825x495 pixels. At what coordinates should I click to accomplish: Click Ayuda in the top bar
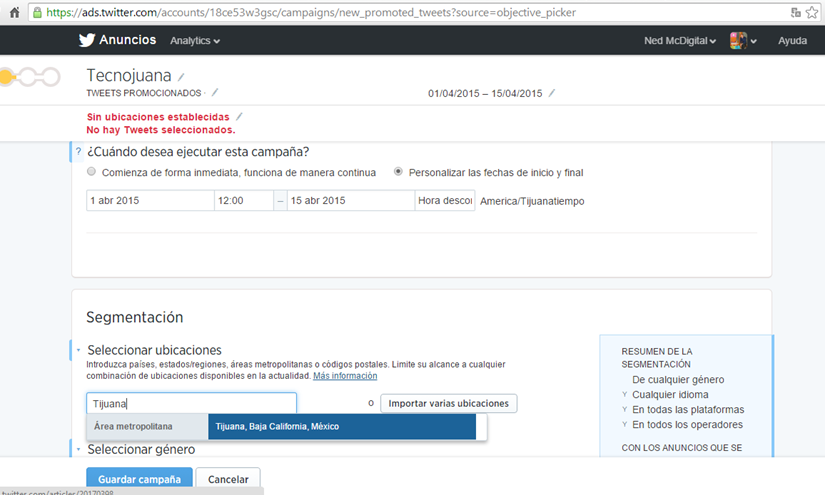792,41
